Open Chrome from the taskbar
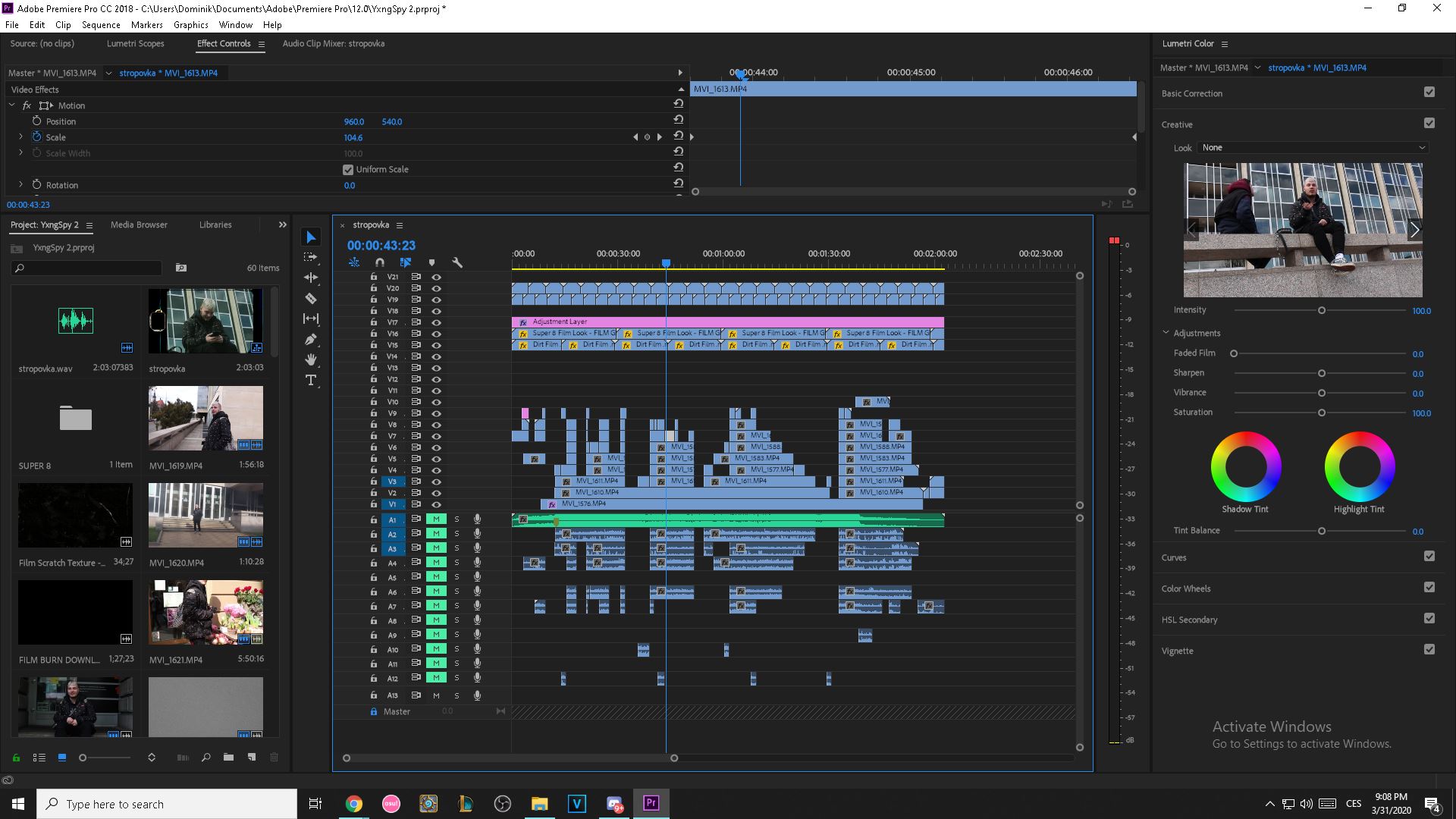Viewport: 1456px width, 819px height. point(354,804)
